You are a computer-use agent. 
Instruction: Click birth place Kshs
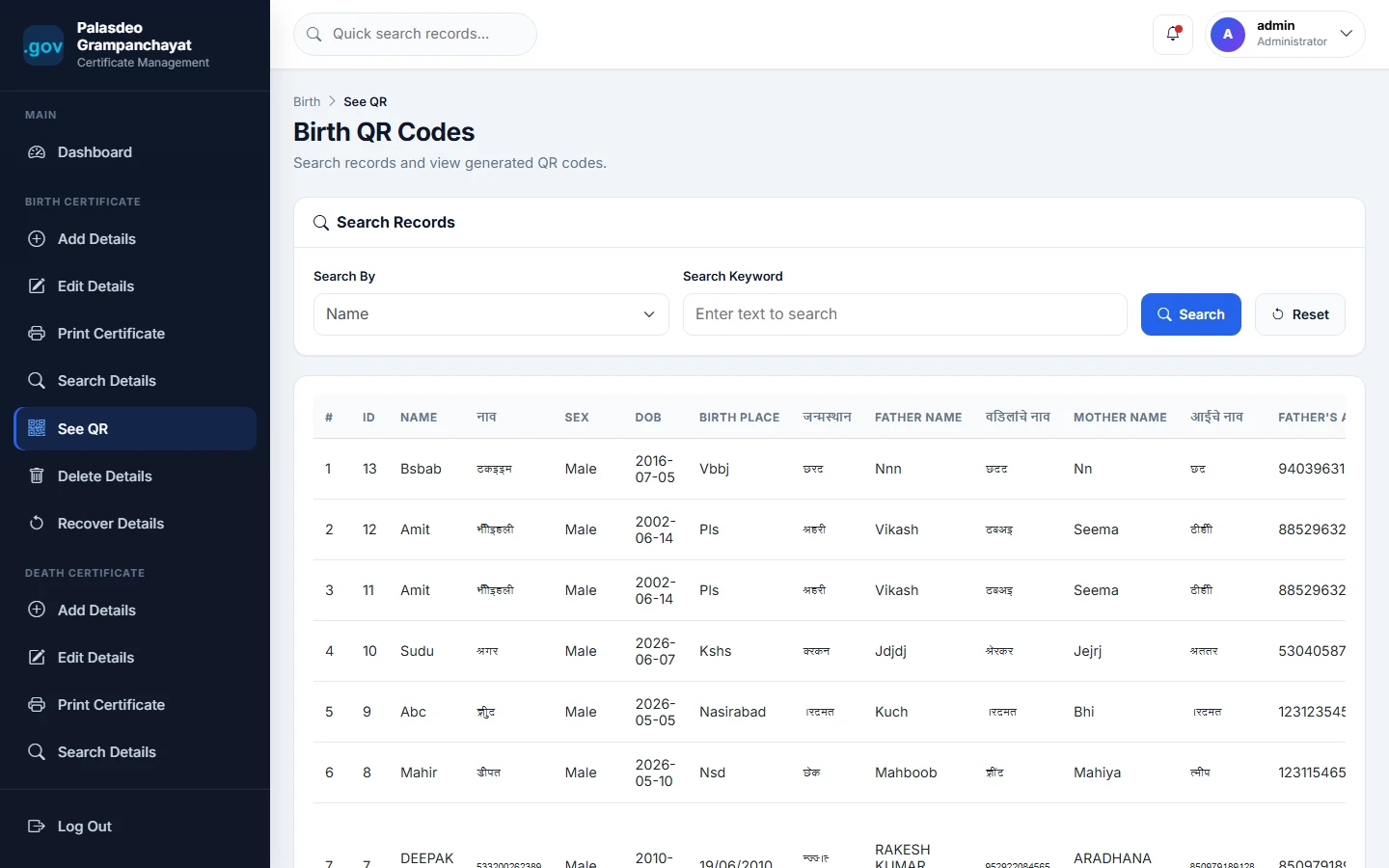(716, 651)
